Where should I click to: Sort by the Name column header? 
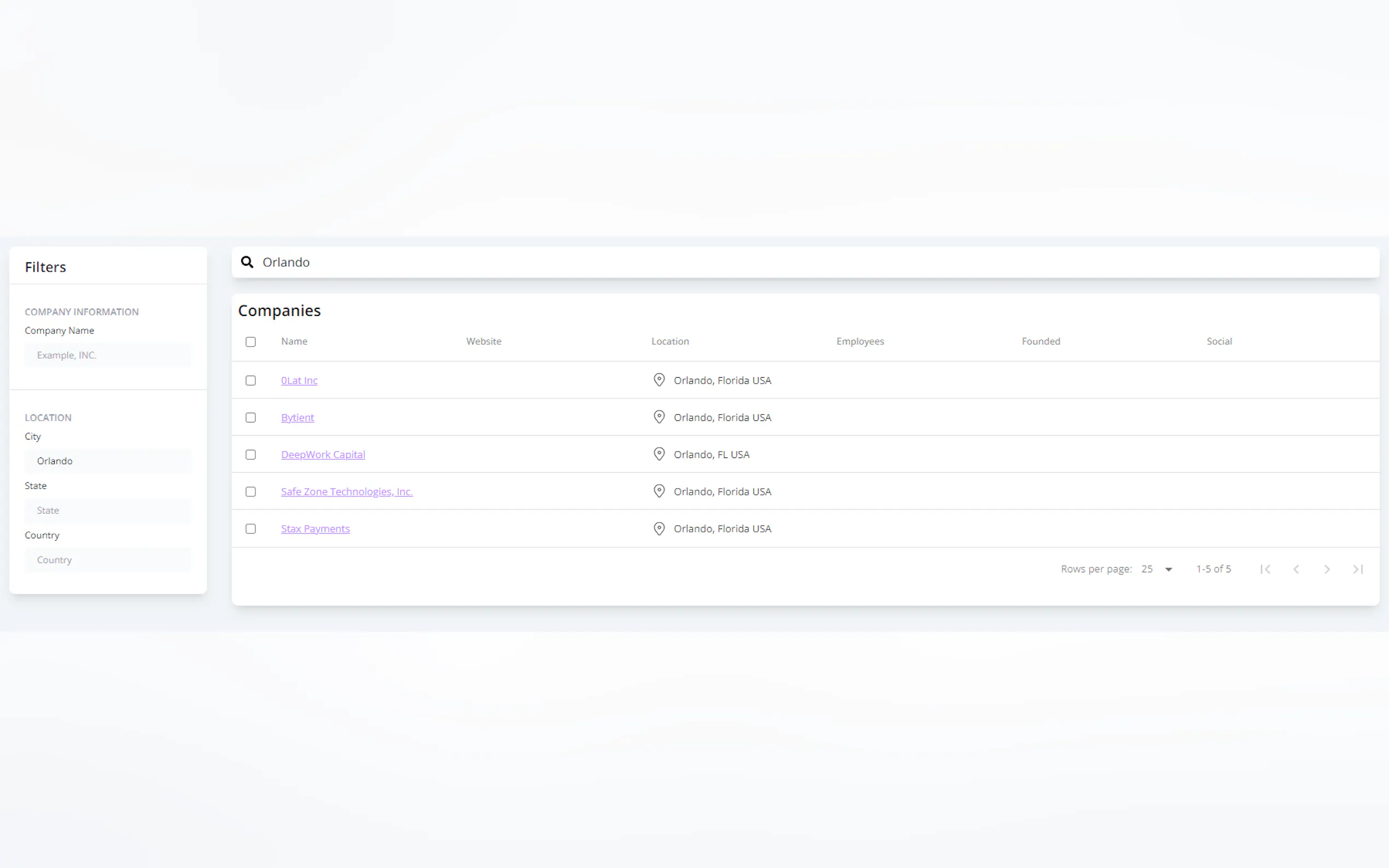(294, 341)
